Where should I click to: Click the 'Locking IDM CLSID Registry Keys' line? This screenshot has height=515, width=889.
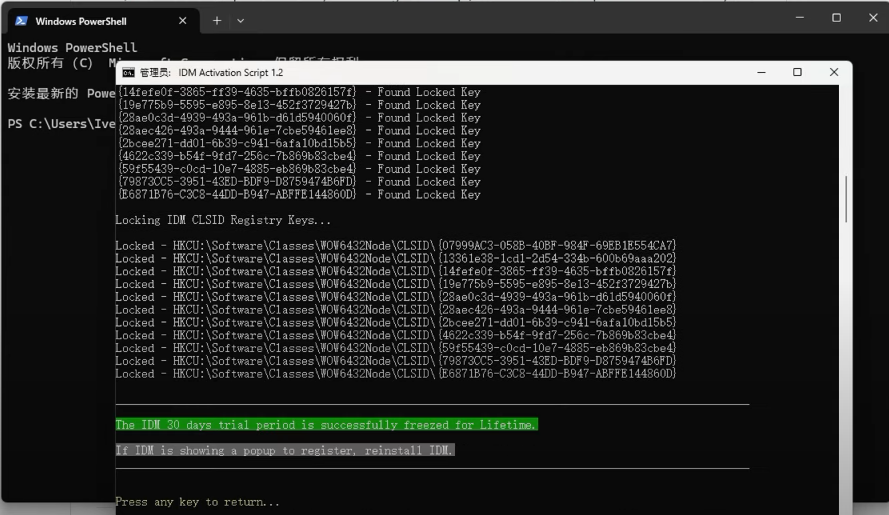pyautogui.click(x=223, y=220)
